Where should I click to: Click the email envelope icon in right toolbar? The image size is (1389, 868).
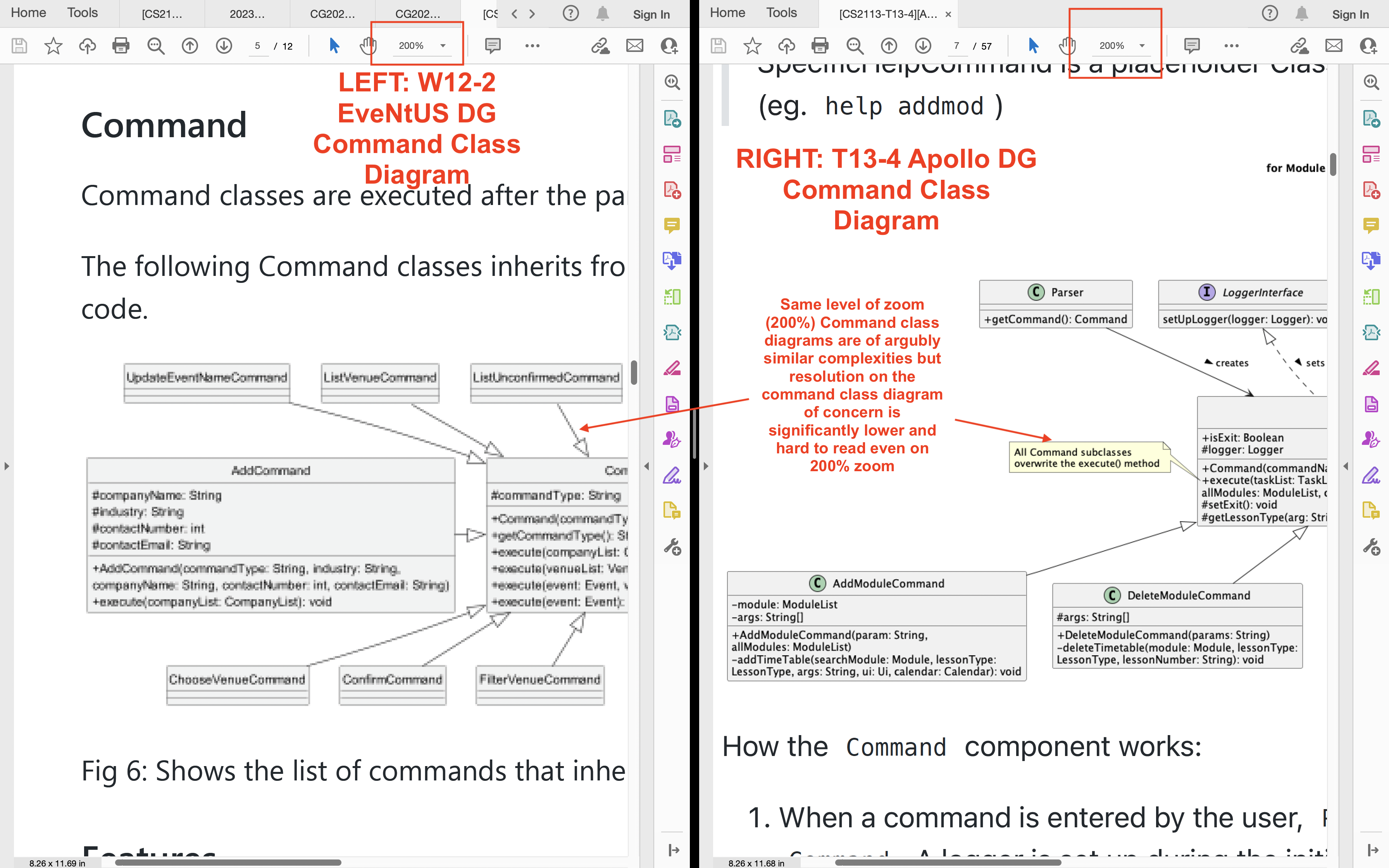click(1334, 45)
